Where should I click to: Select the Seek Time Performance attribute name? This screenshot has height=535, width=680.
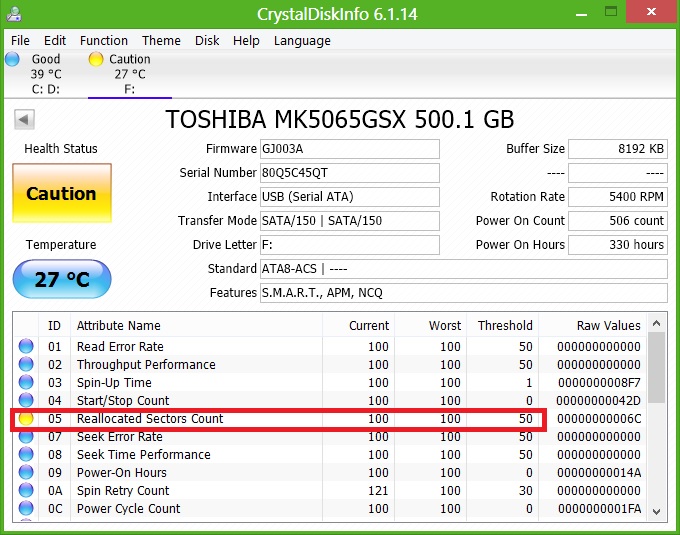coord(144,454)
